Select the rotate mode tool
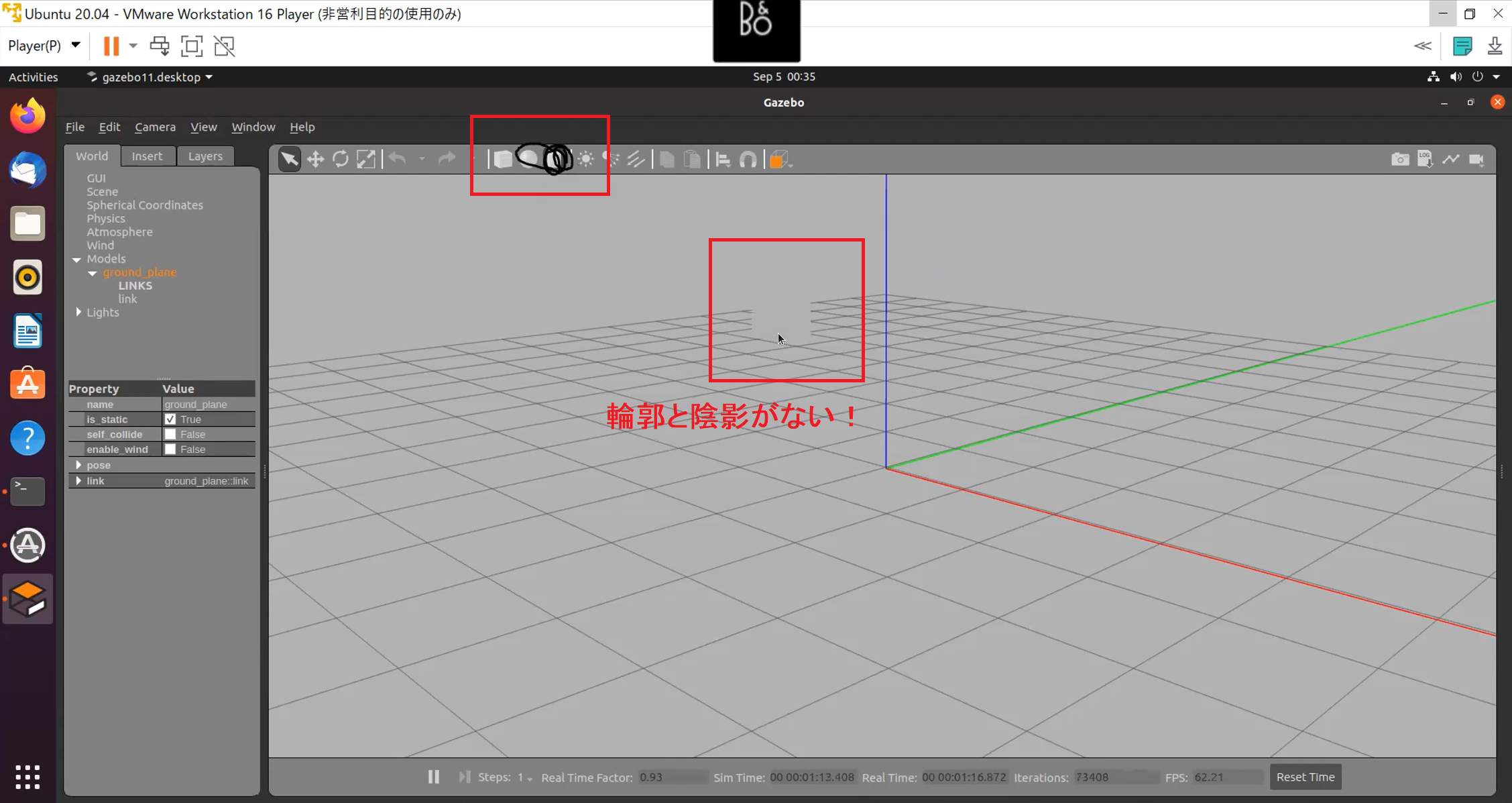This screenshot has height=803, width=1512. (341, 159)
